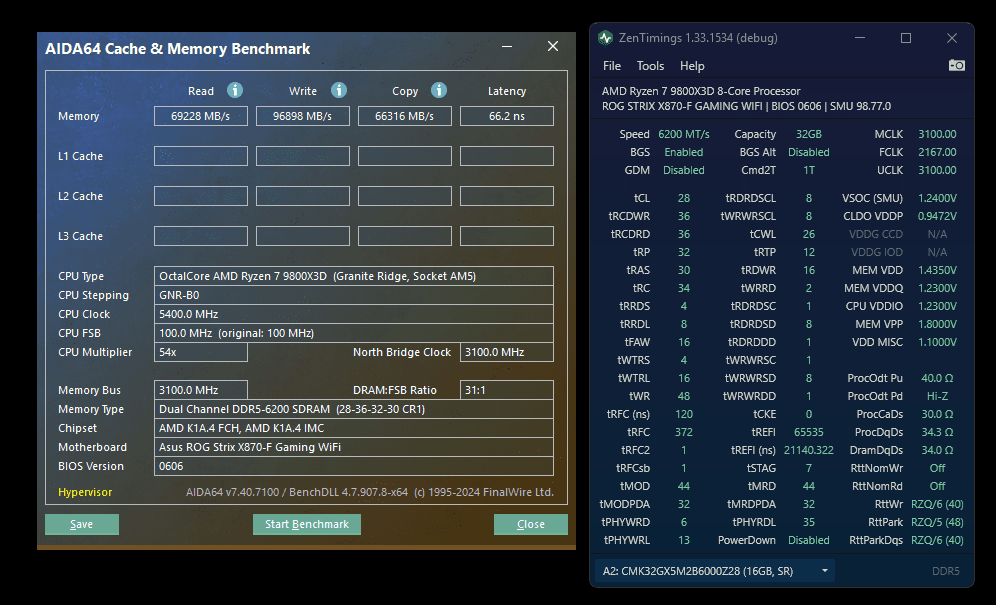Click the CPU Multiplier value 54x

click(x=201, y=352)
